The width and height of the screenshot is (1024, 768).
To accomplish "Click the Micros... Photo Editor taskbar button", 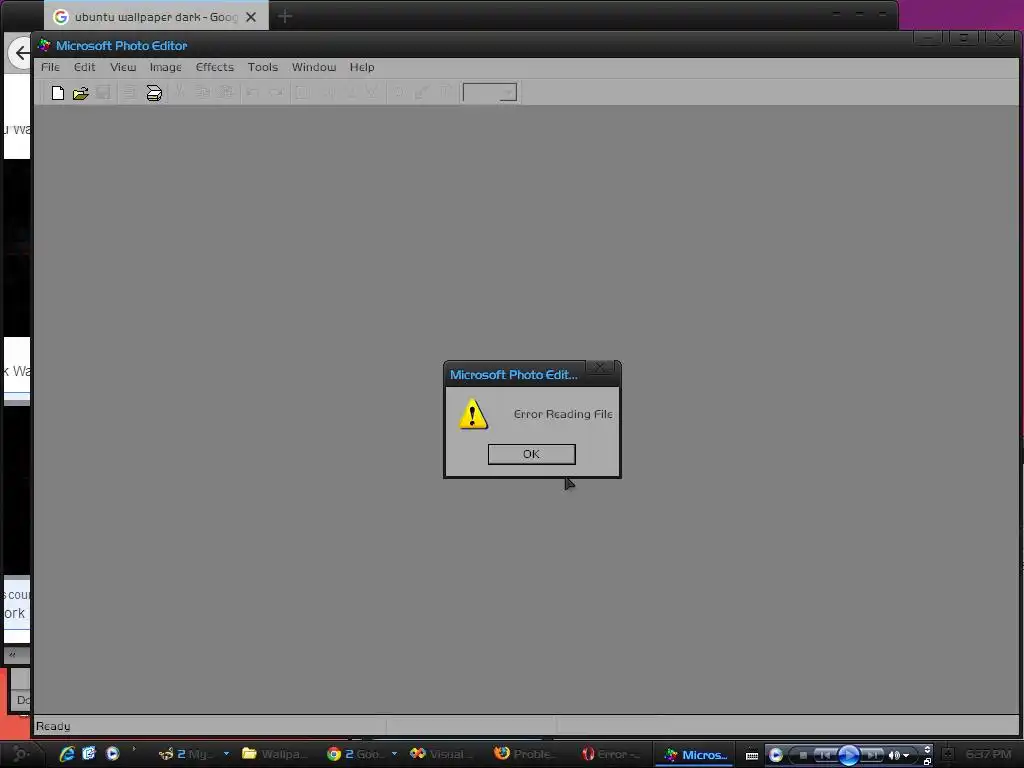I will tap(696, 755).
